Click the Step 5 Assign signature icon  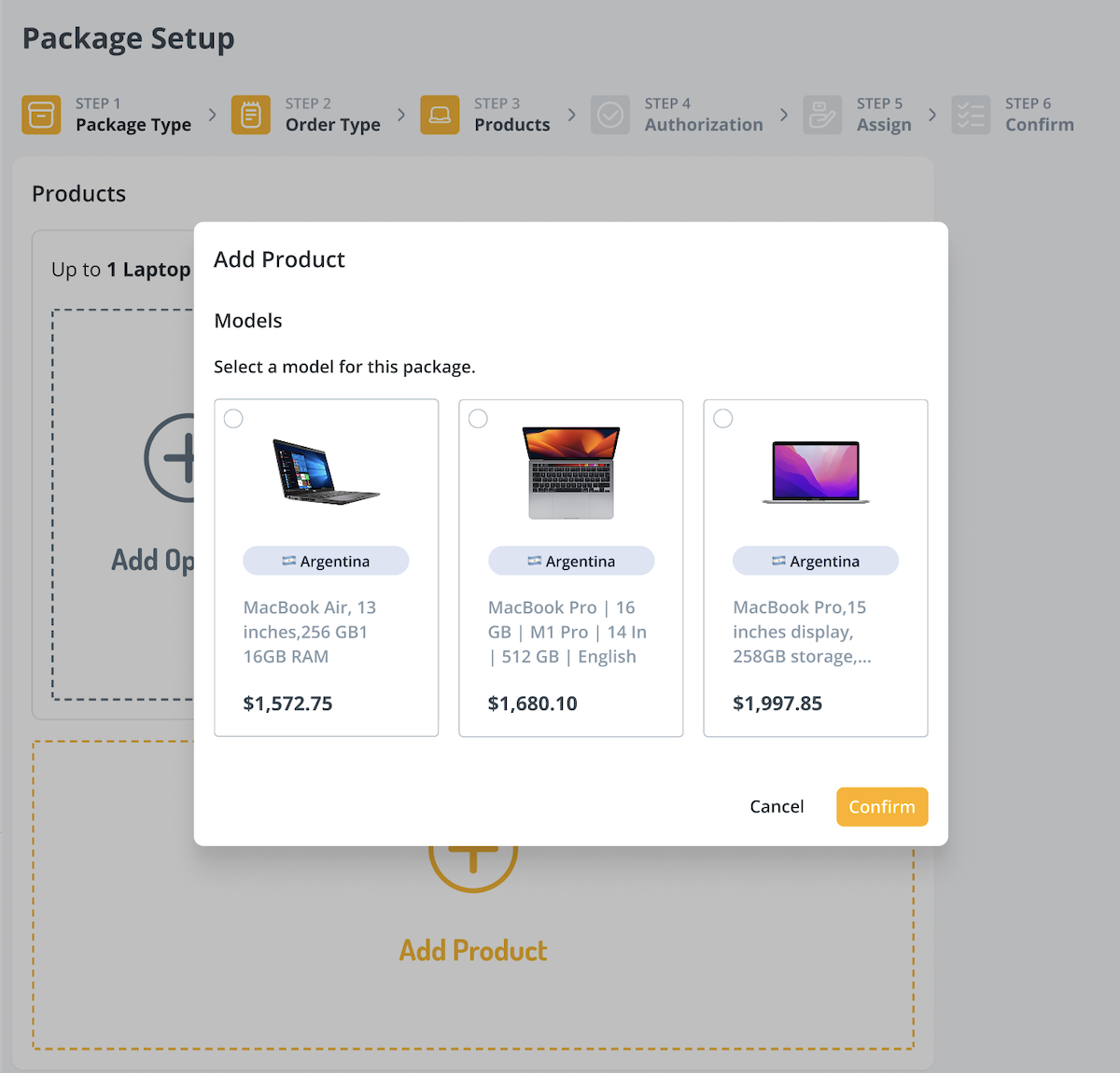(x=822, y=115)
